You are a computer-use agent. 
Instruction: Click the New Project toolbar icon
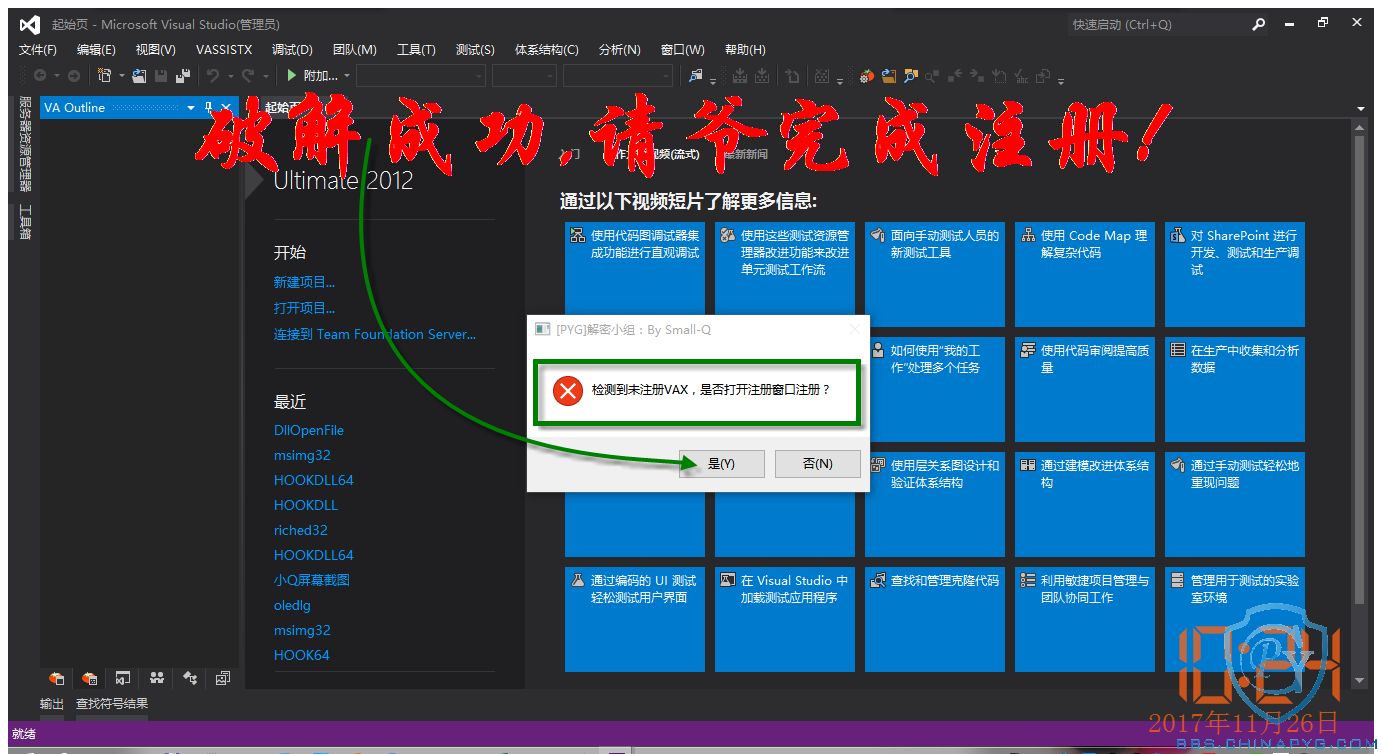(x=104, y=75)
